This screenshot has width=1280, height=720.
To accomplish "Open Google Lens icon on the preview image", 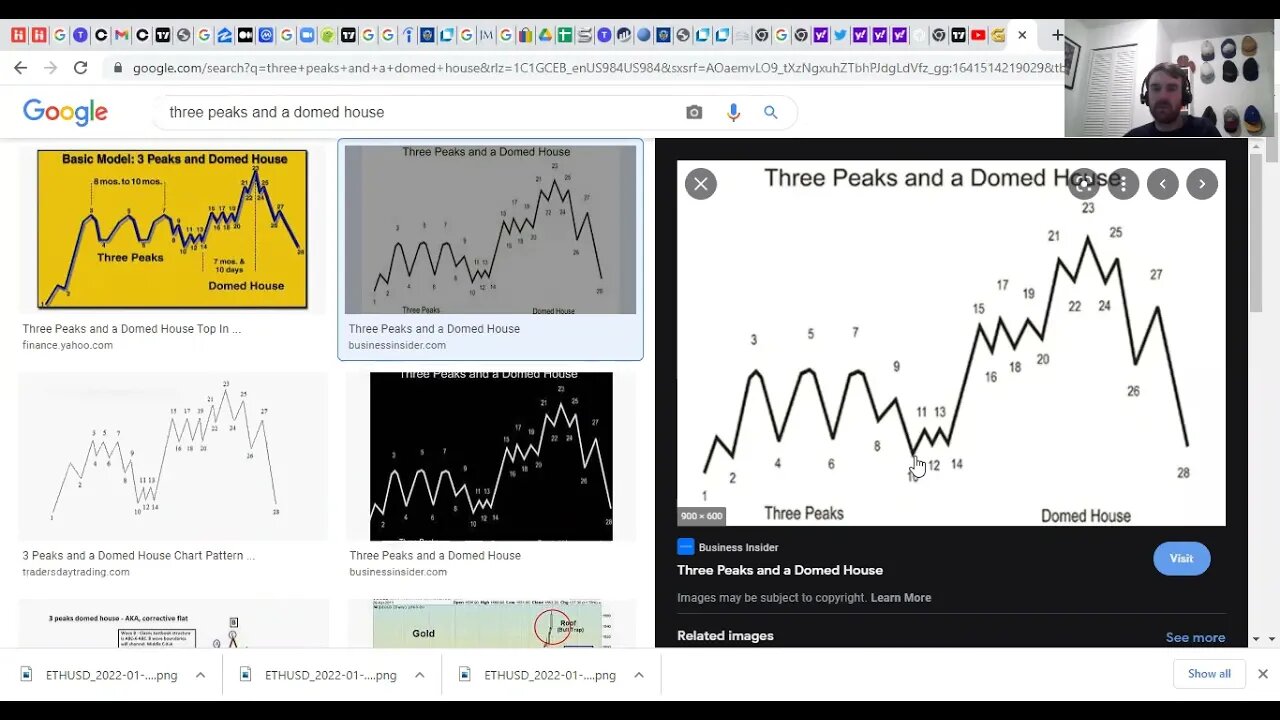I will tap(1085, 184).
